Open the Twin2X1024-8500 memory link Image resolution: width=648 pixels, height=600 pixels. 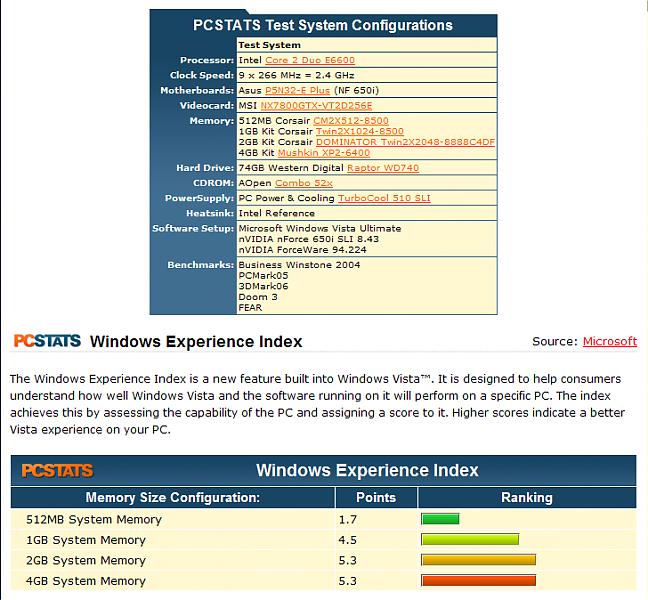click(x=360, y=131)
